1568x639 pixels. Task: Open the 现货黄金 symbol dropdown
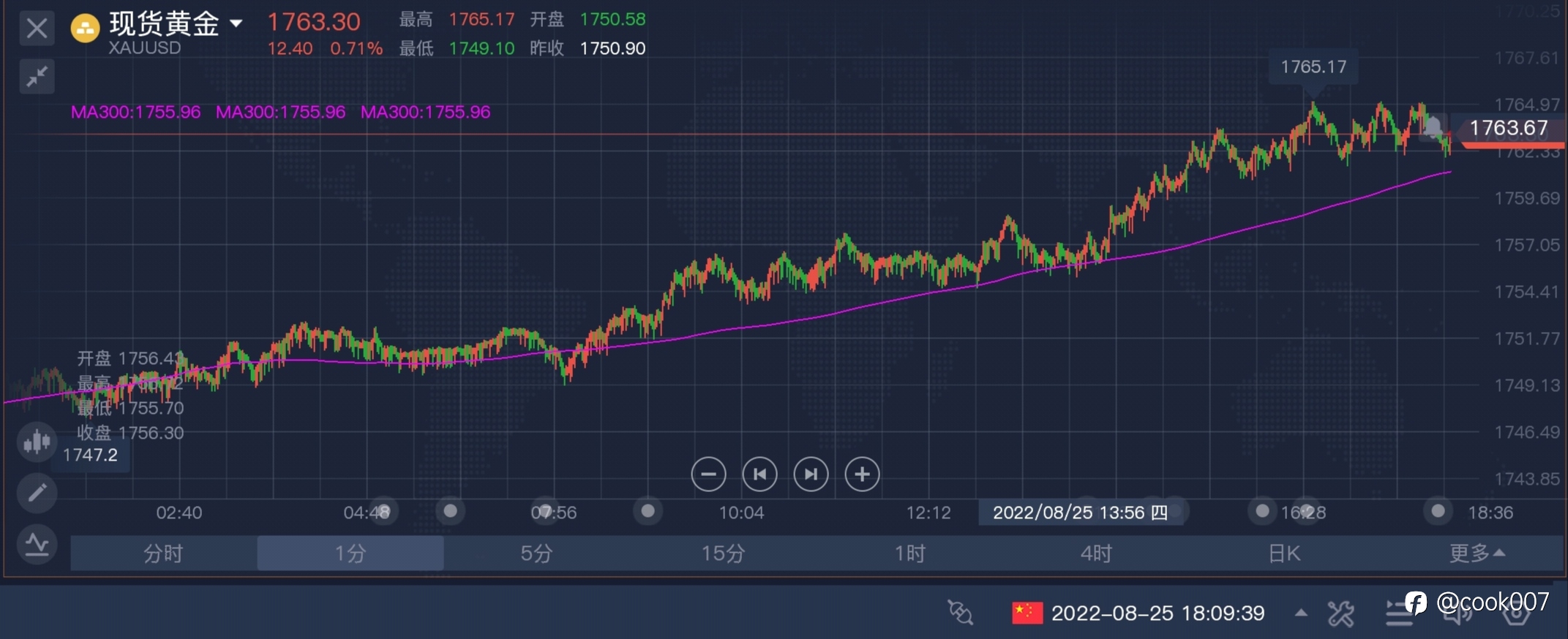click(236, 23)
